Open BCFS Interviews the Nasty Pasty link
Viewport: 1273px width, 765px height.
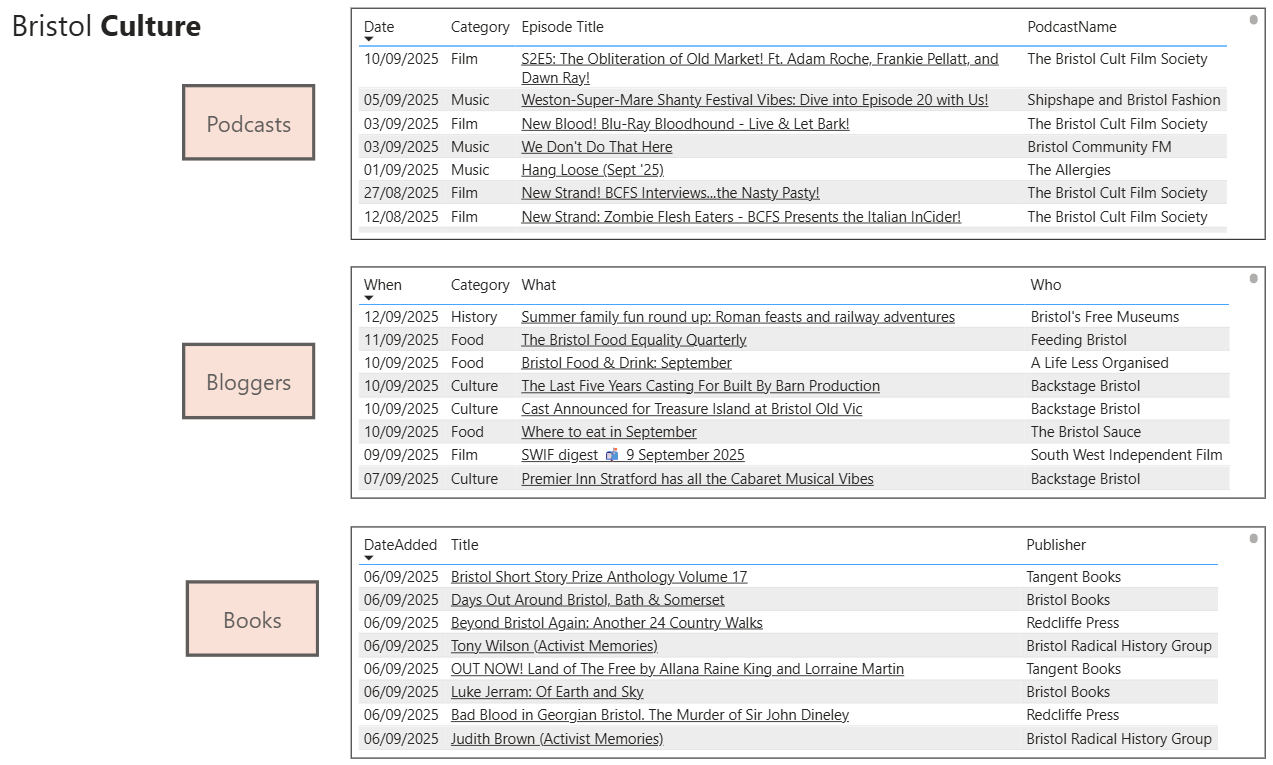(x=670, y=193)
